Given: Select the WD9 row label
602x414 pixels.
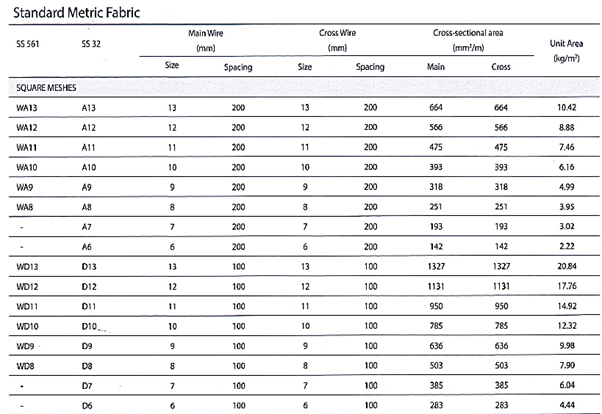Looking at the screenshot, I should (x=27, y=345).
